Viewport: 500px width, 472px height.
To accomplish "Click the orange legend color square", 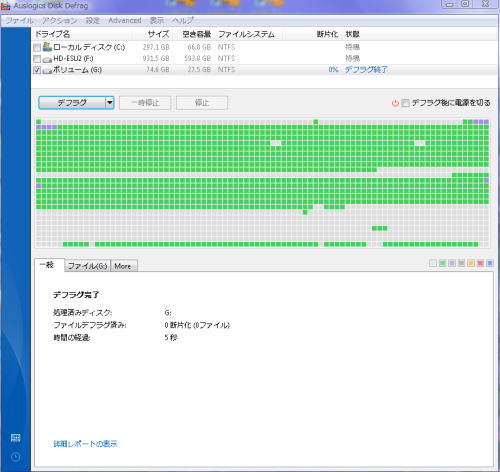I will pyautogui.click(x=471, y=263).
